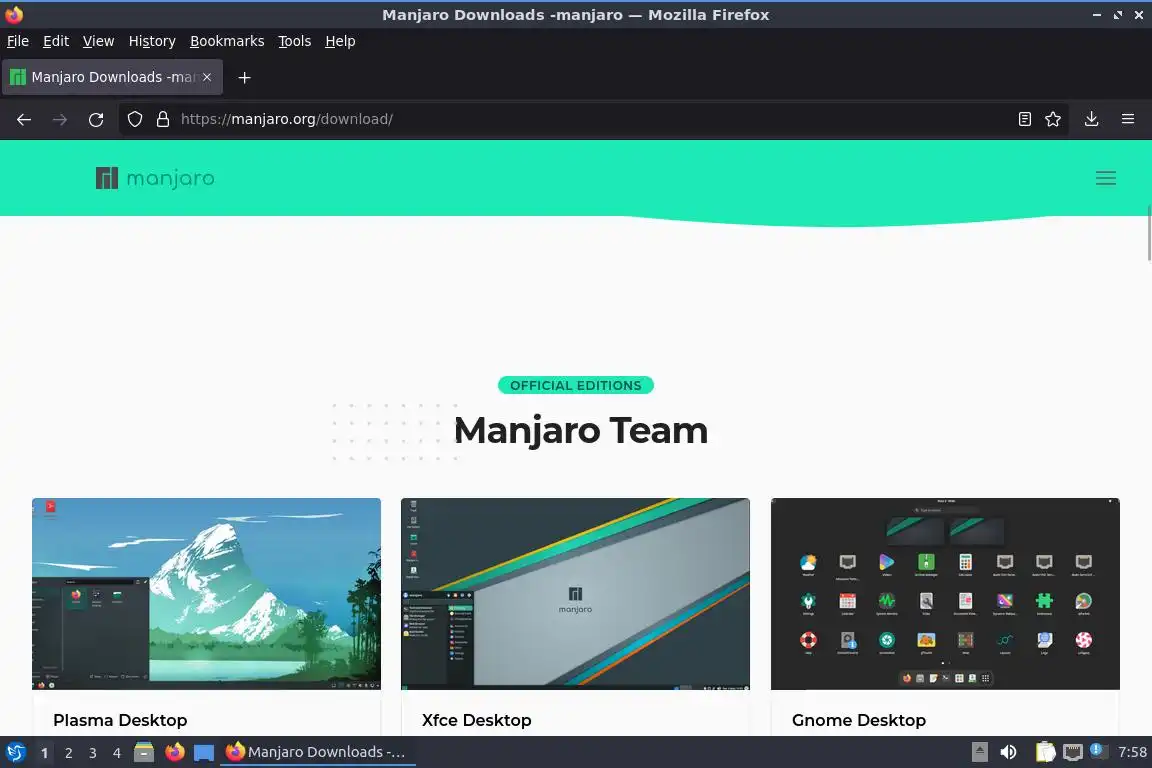The image size is (1152, 768).
Task: Click the Plasma Desktop title
Action: (x=120, y=720)
